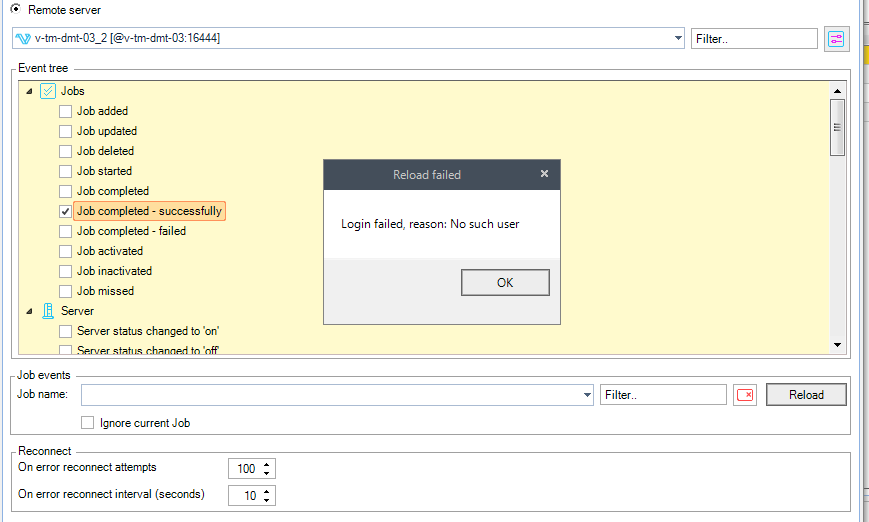Click the Reload button
Image resolution: width=869 pixels, height=522 pixels.
[x=806, y=395]
